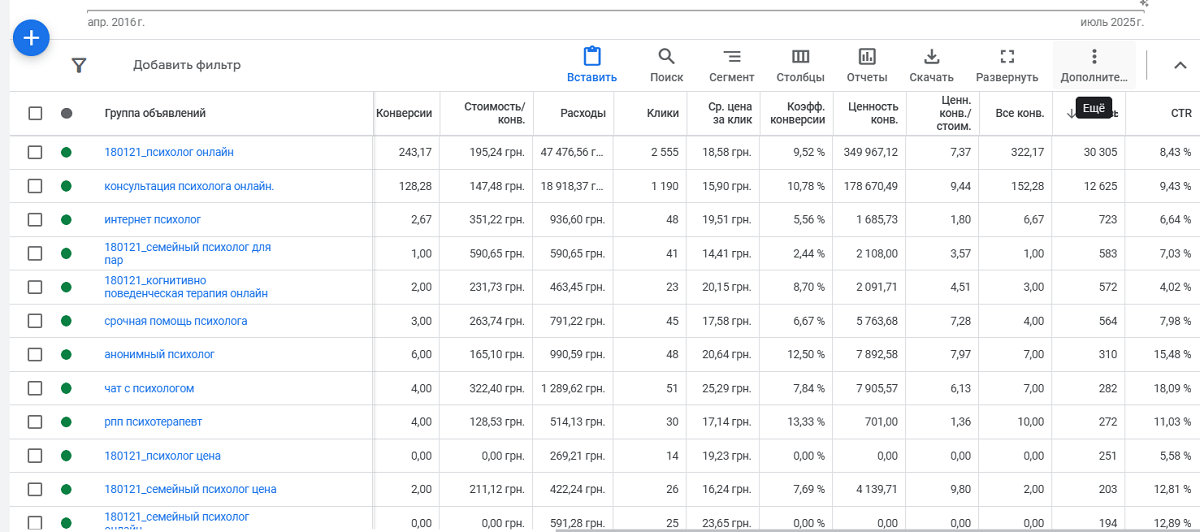This screenshot has width=1200, height=532.
Task: Click the Добавить фильтр input field
Action: click(x=187, y=65)
